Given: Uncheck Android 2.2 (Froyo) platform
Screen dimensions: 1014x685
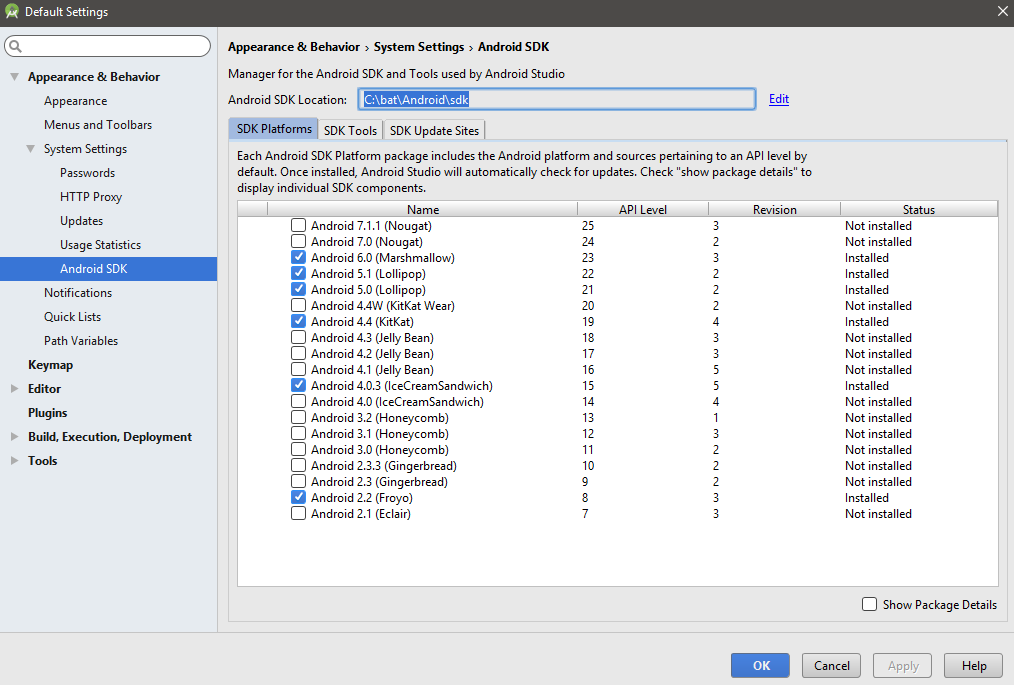Looking at the screenshot, I should [298, 498].
